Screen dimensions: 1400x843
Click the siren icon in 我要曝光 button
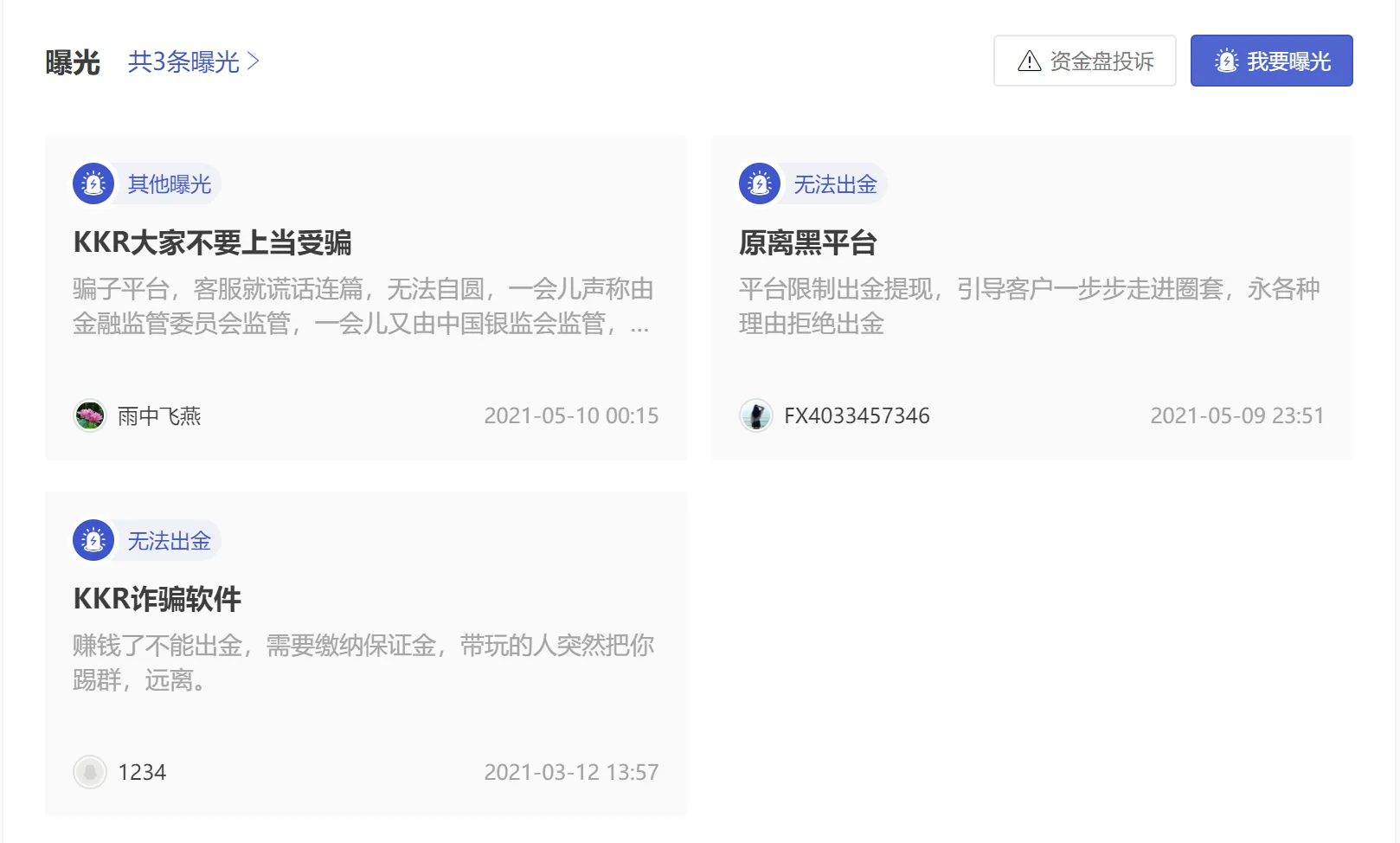1227,61
